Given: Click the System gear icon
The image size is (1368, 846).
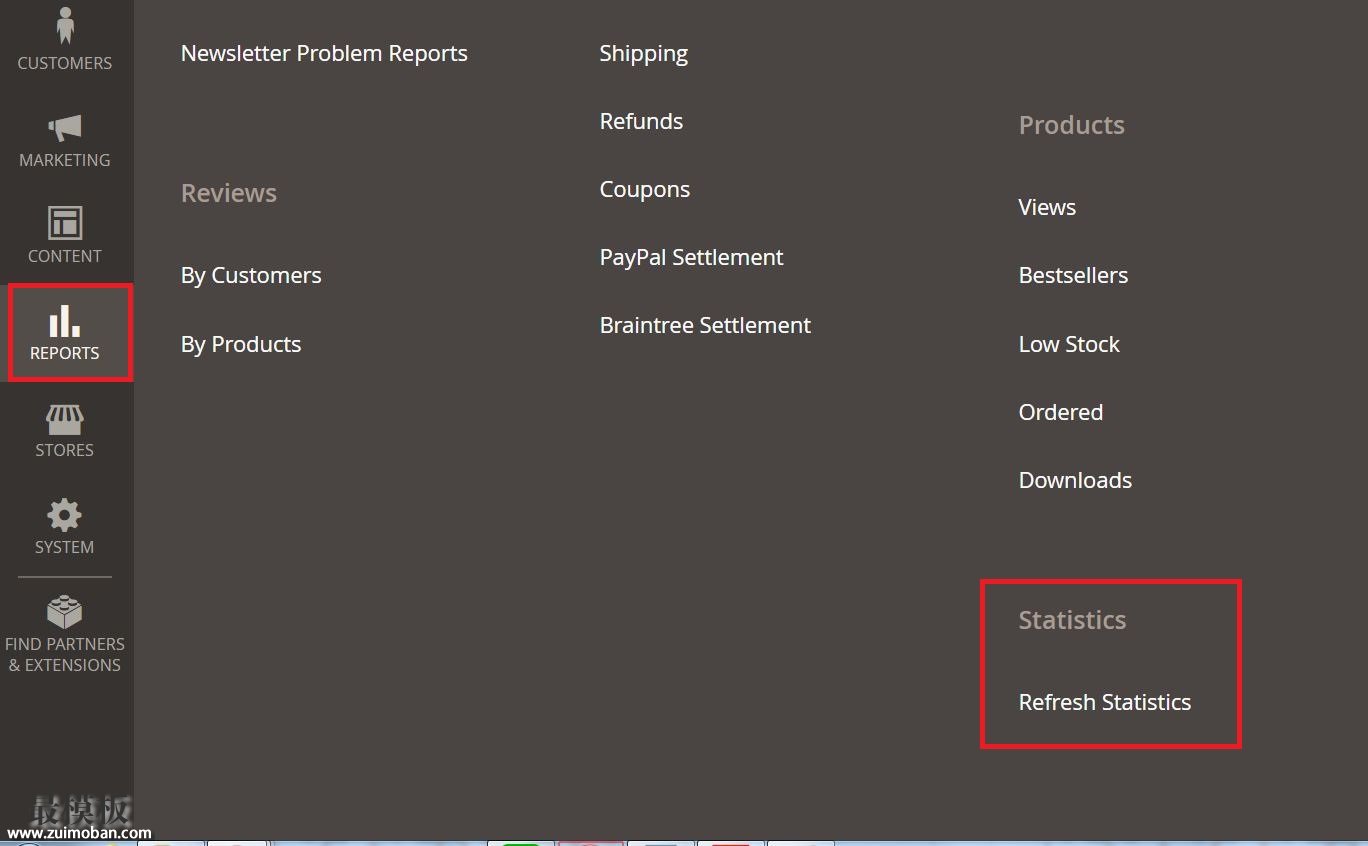Looking at the screenshot, I should point(65,516).
